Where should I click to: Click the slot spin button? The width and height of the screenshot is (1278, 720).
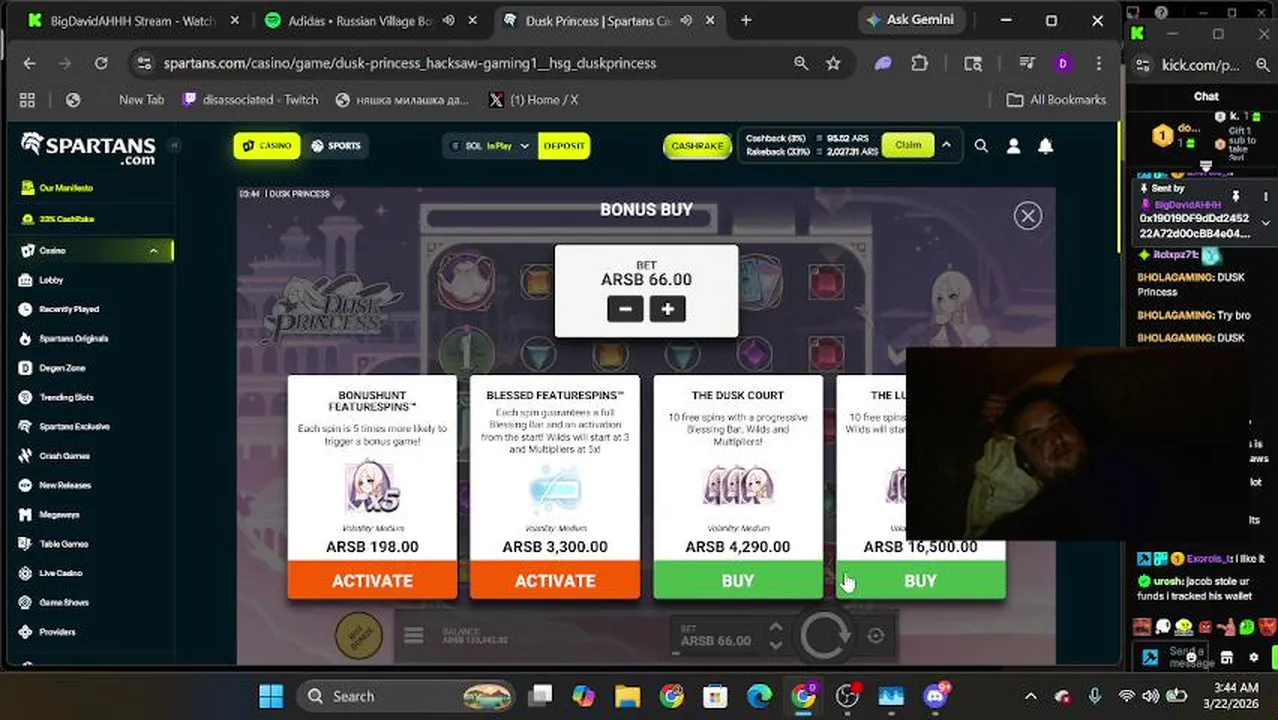[x=824, y=636]
